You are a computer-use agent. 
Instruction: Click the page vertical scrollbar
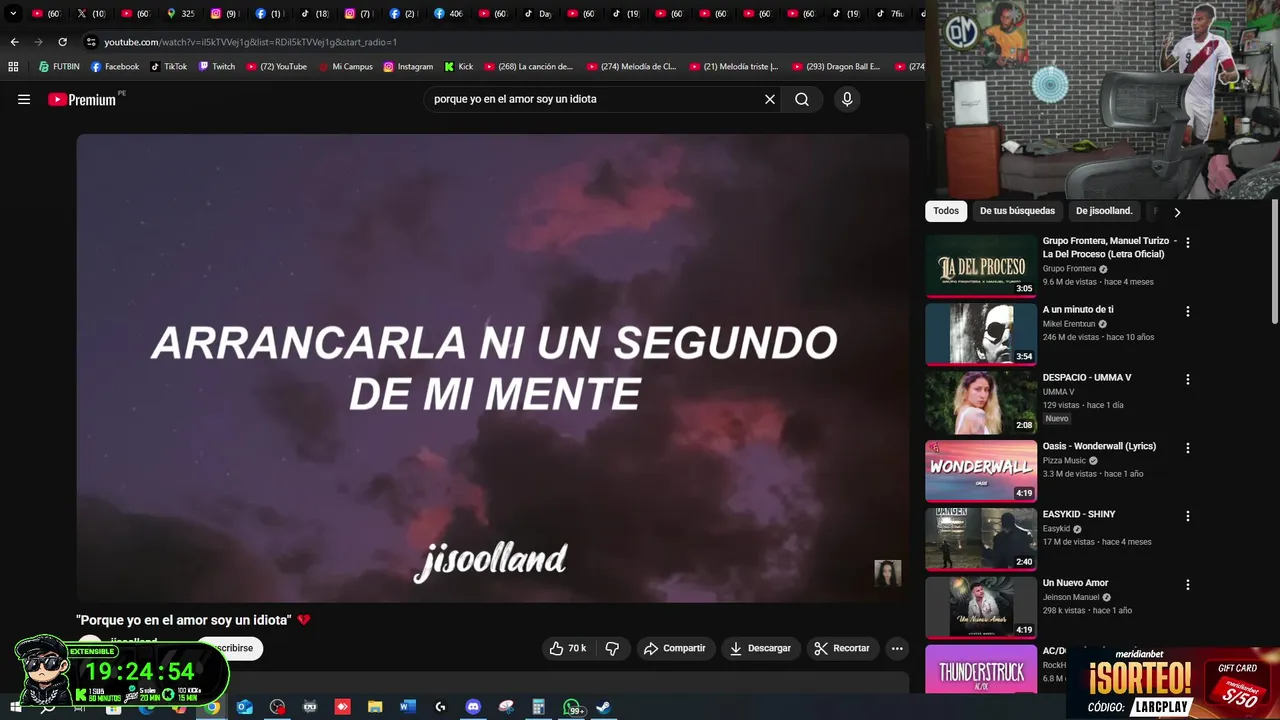pyautogui.click(x=1274, y=262)
